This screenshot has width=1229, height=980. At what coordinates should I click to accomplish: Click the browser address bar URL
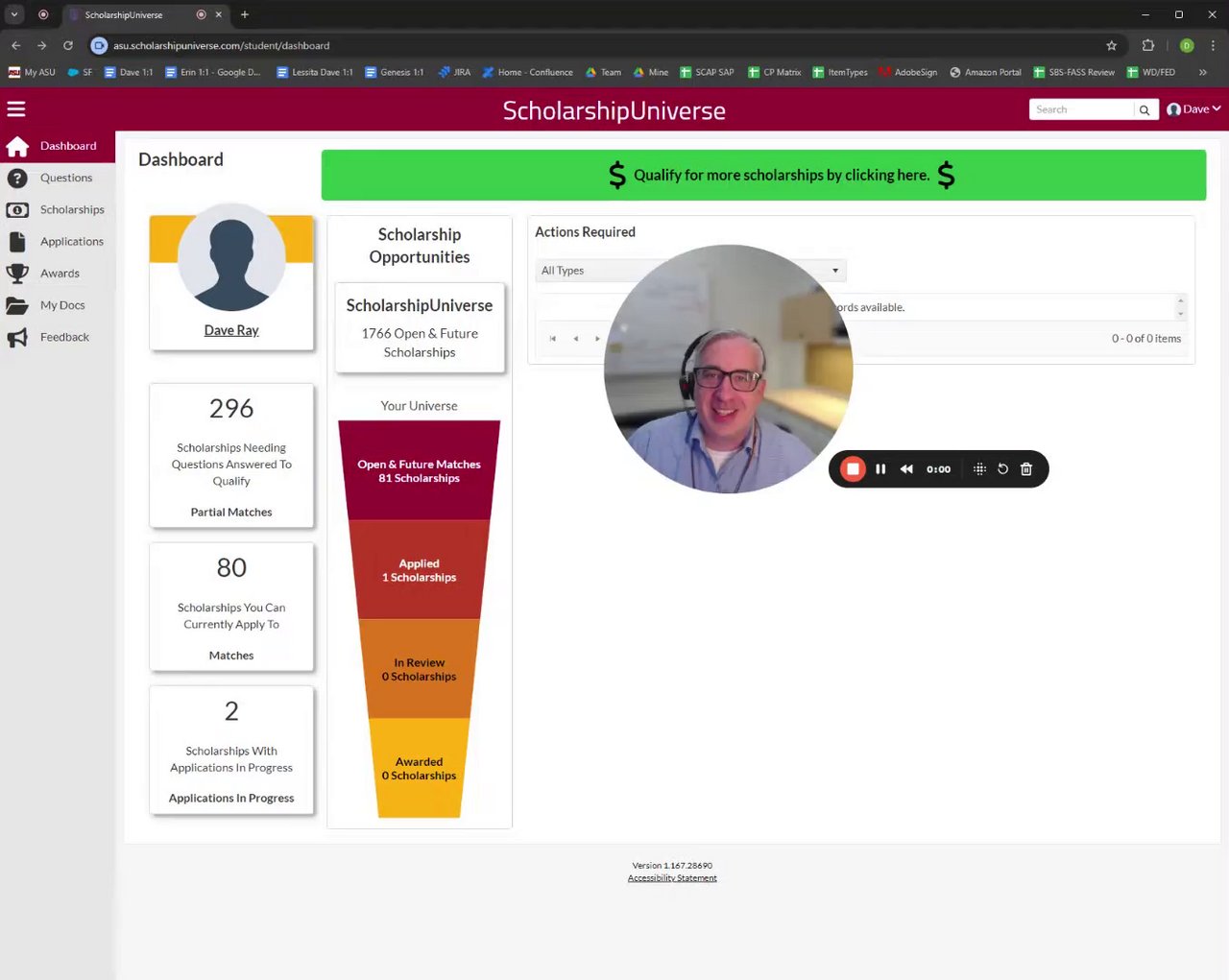(x=221, y=45)
